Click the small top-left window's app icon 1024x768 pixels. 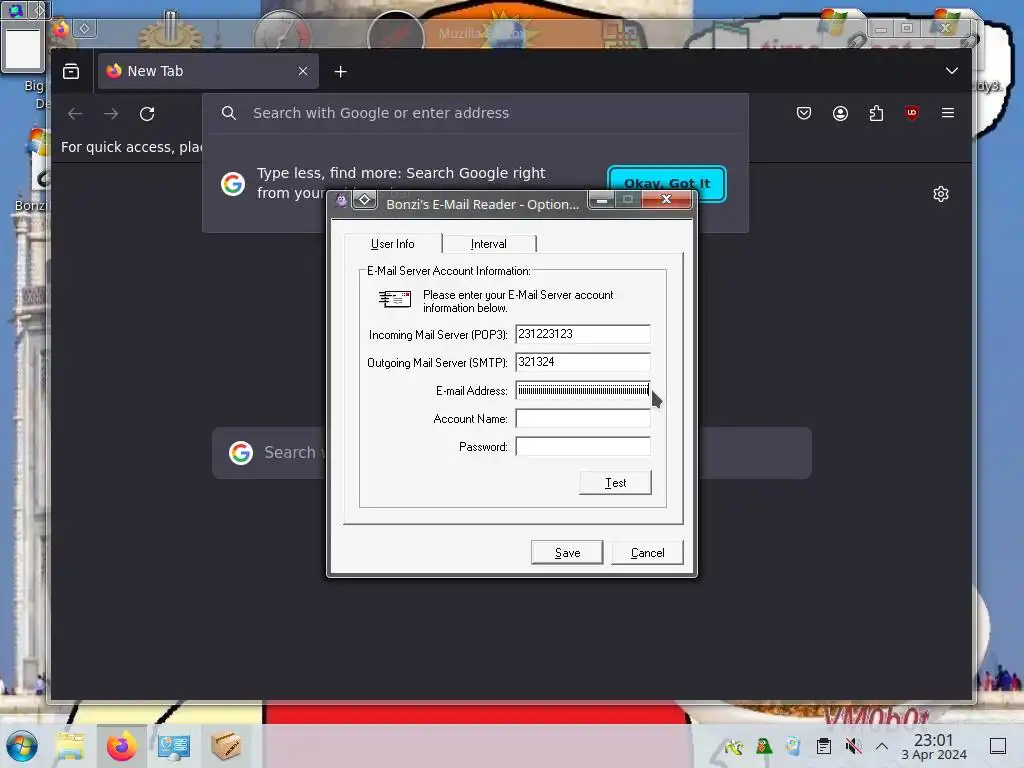tap(15, 10)
